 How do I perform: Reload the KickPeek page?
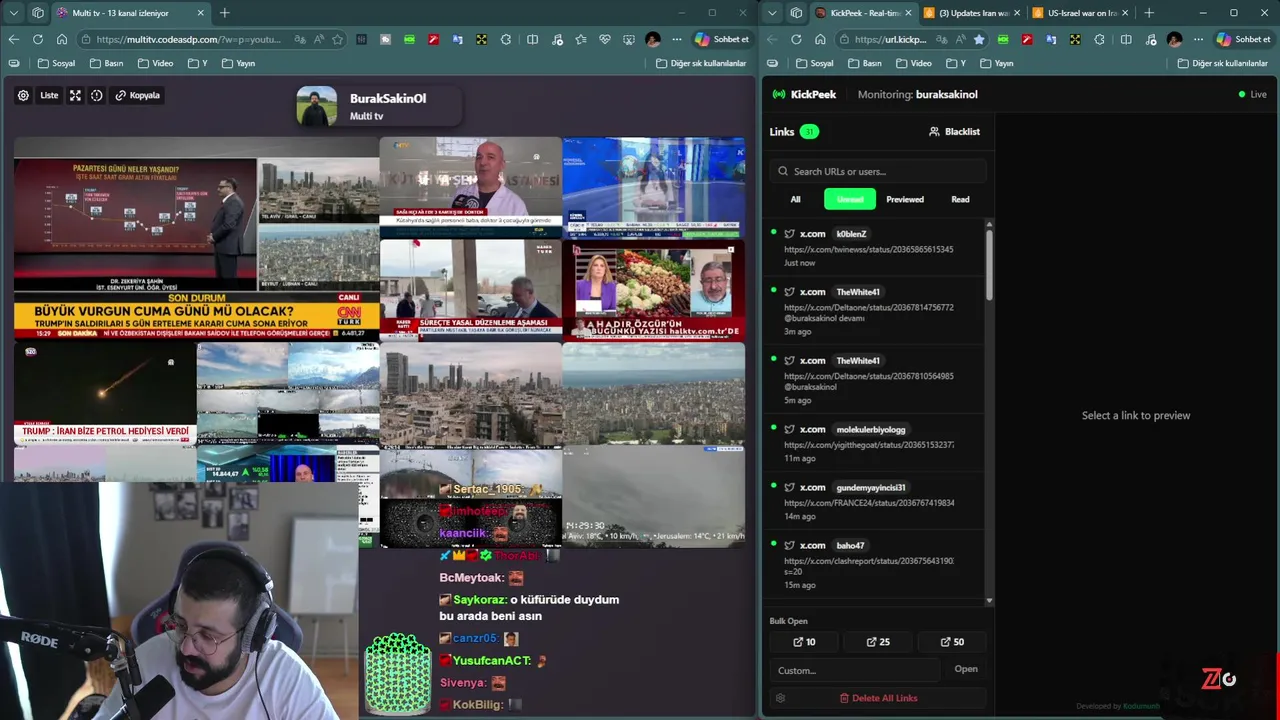(x=796, y=39)
